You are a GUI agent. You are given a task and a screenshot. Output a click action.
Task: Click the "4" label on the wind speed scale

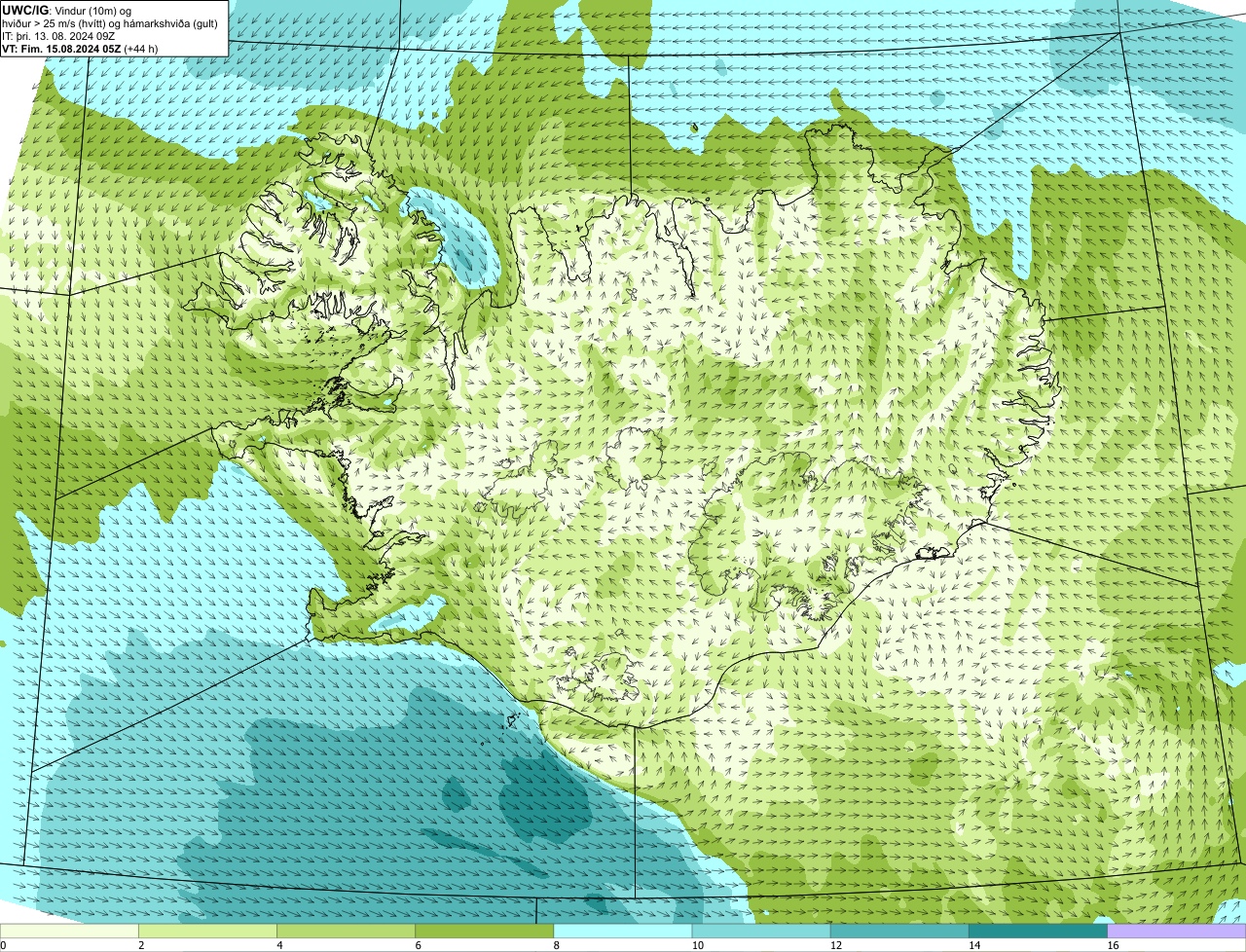point(280,945)
